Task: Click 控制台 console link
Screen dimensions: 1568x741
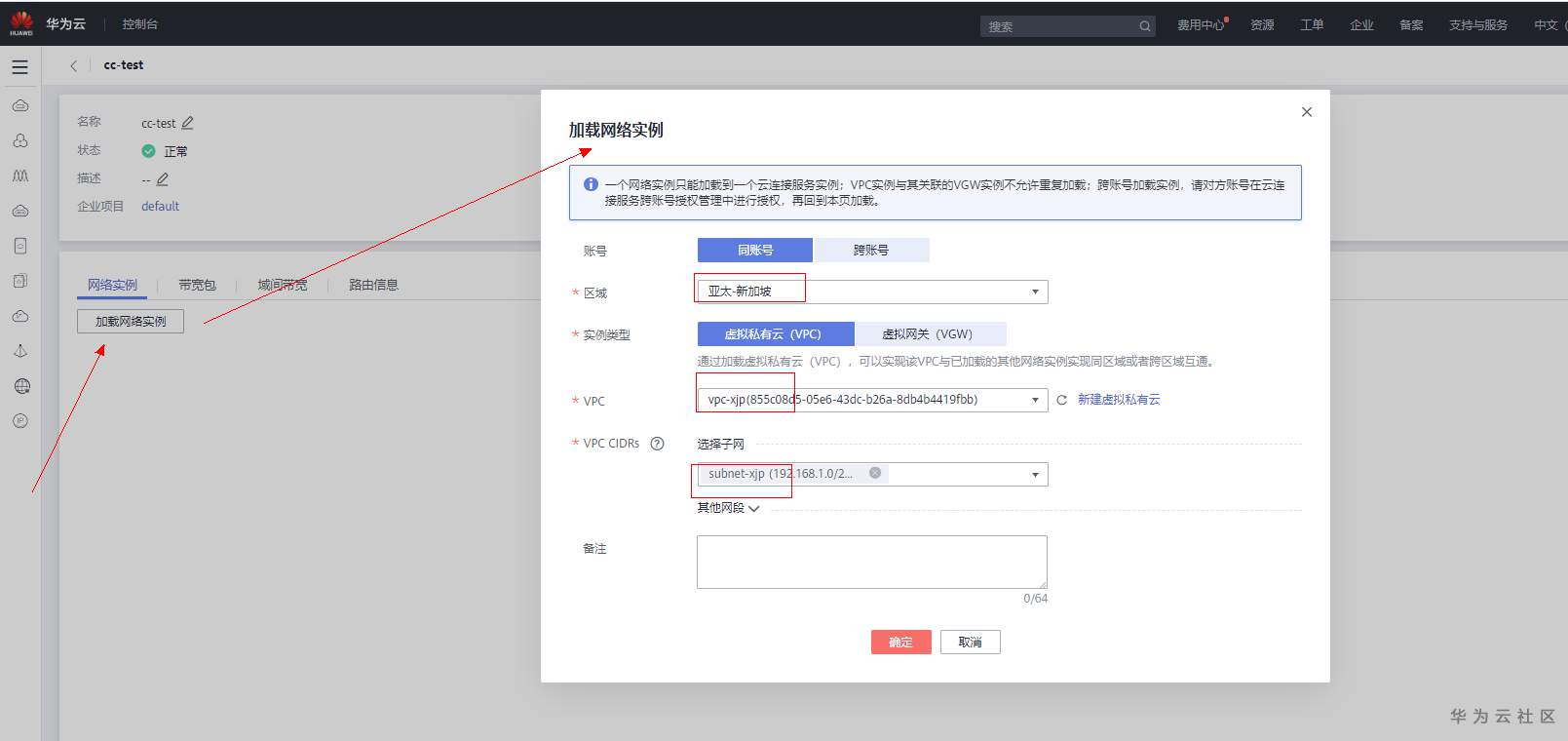Action: coord(140,24)
